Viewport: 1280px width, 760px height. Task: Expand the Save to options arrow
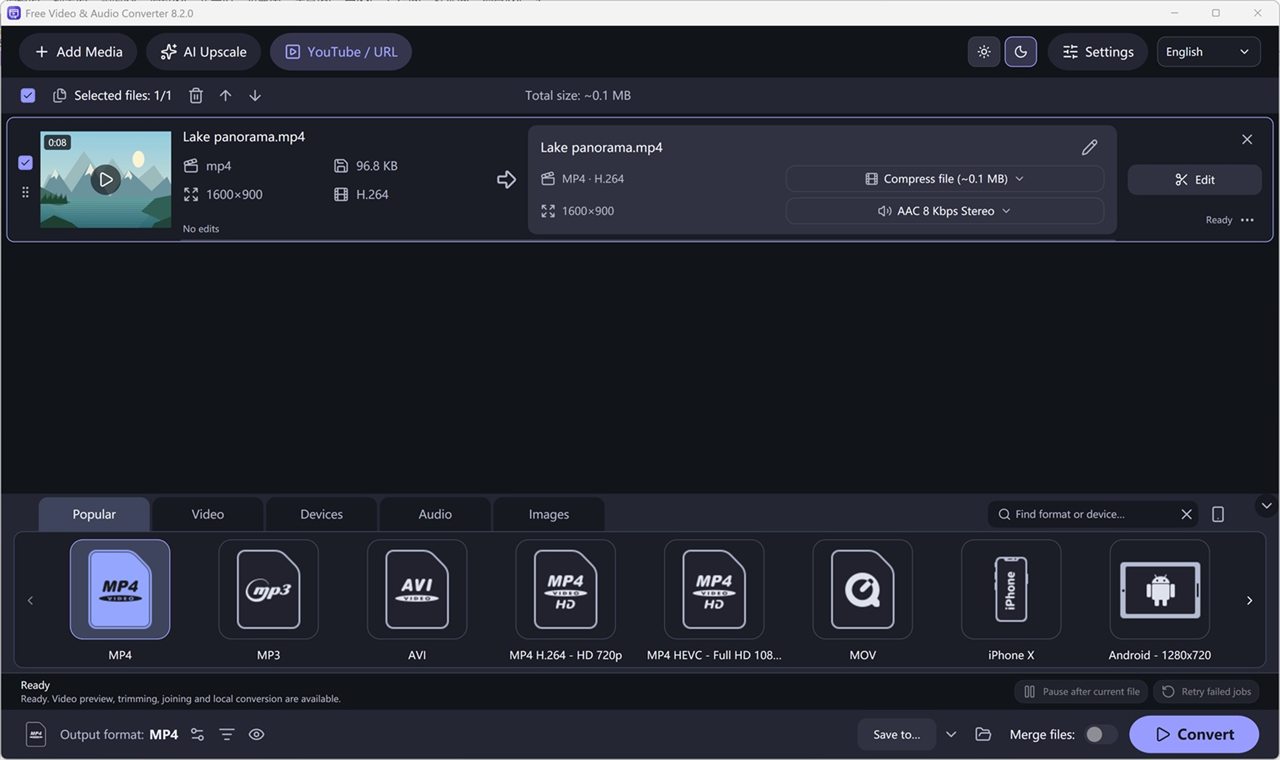(x=951, y=734)
